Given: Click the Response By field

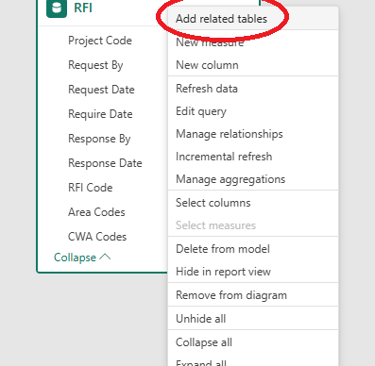Looking at the screenshot, I should 99,139.
